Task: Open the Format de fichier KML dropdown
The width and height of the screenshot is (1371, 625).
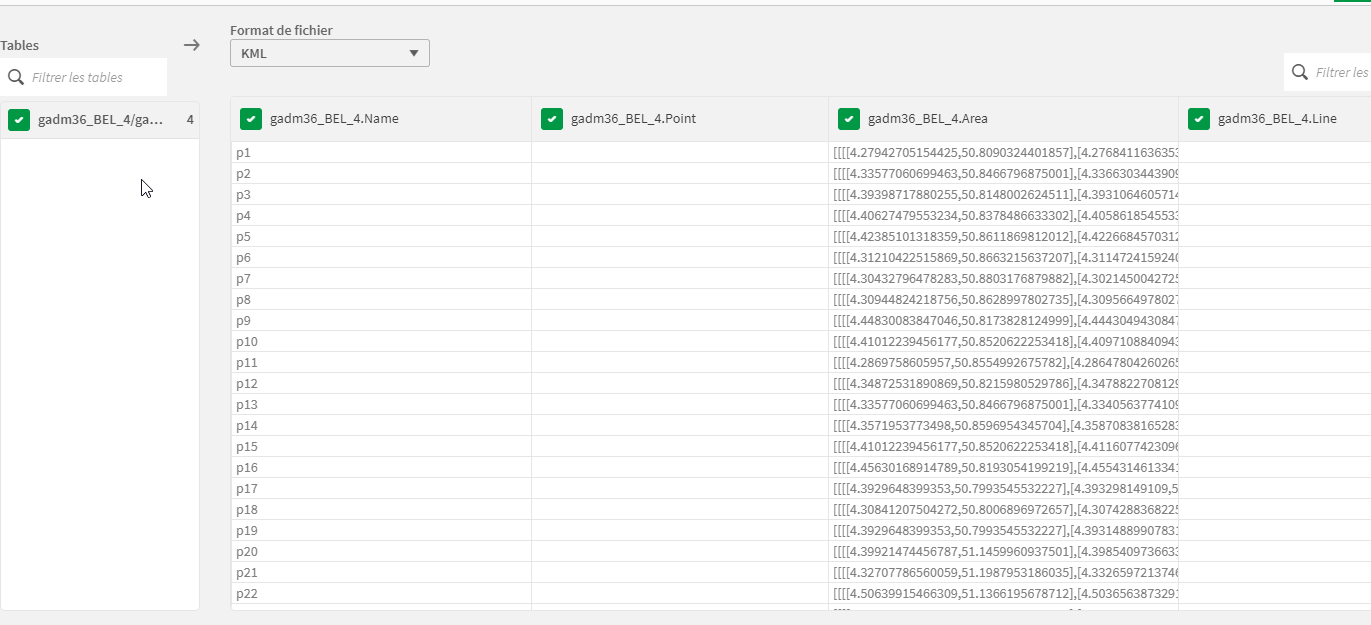Action: click(329, 53)
